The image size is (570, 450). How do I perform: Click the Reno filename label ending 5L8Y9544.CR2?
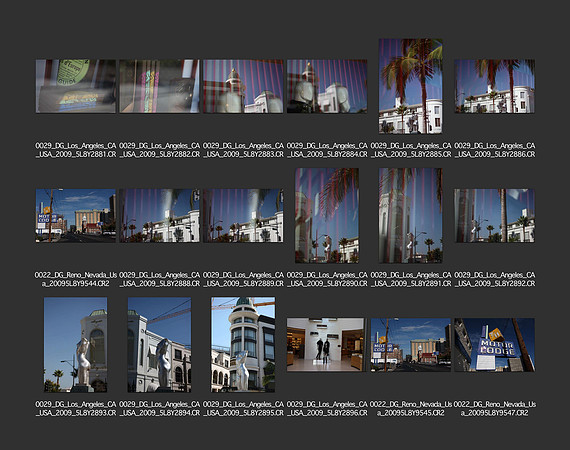point(76,279)
